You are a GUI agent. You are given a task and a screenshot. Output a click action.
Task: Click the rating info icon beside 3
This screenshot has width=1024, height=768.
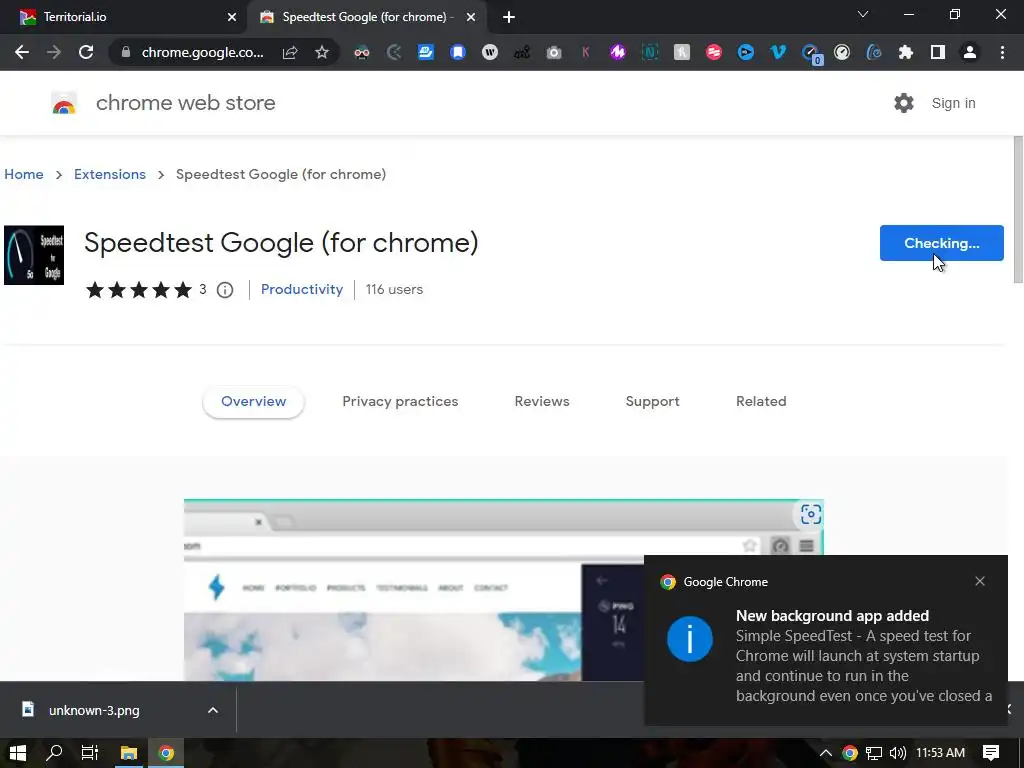pyautogui.click(x=225, y=290)
